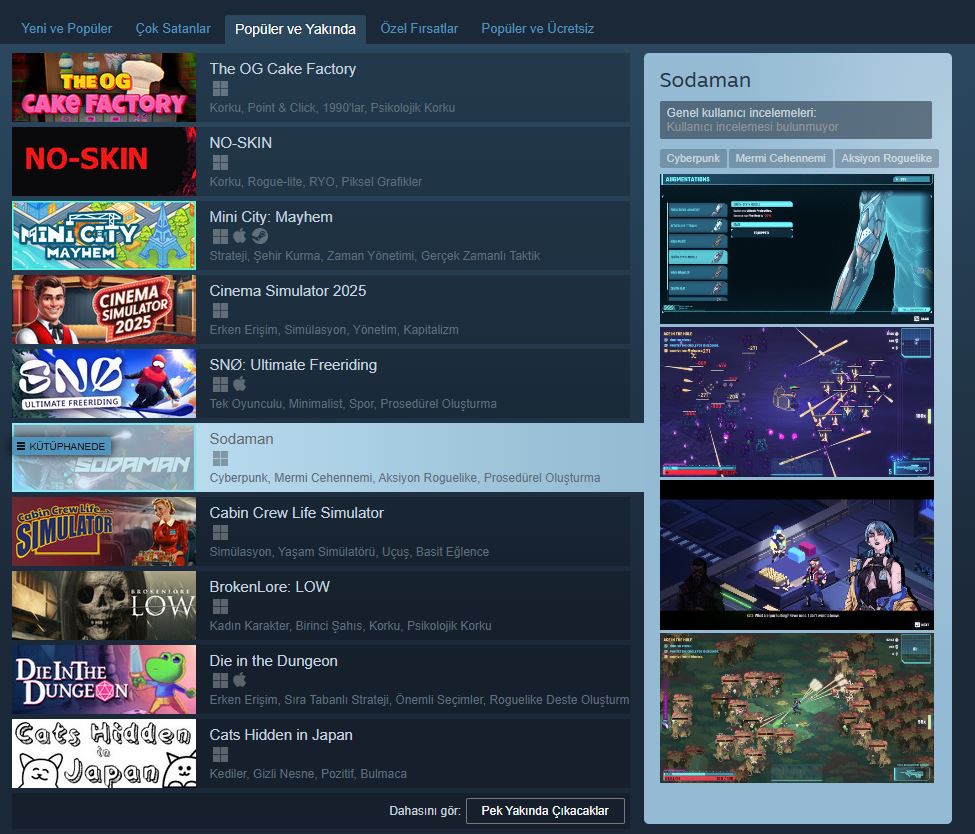
Task: Open the Die in the Dungeon title
Action: pyautogui.click(x=274, y=660)
